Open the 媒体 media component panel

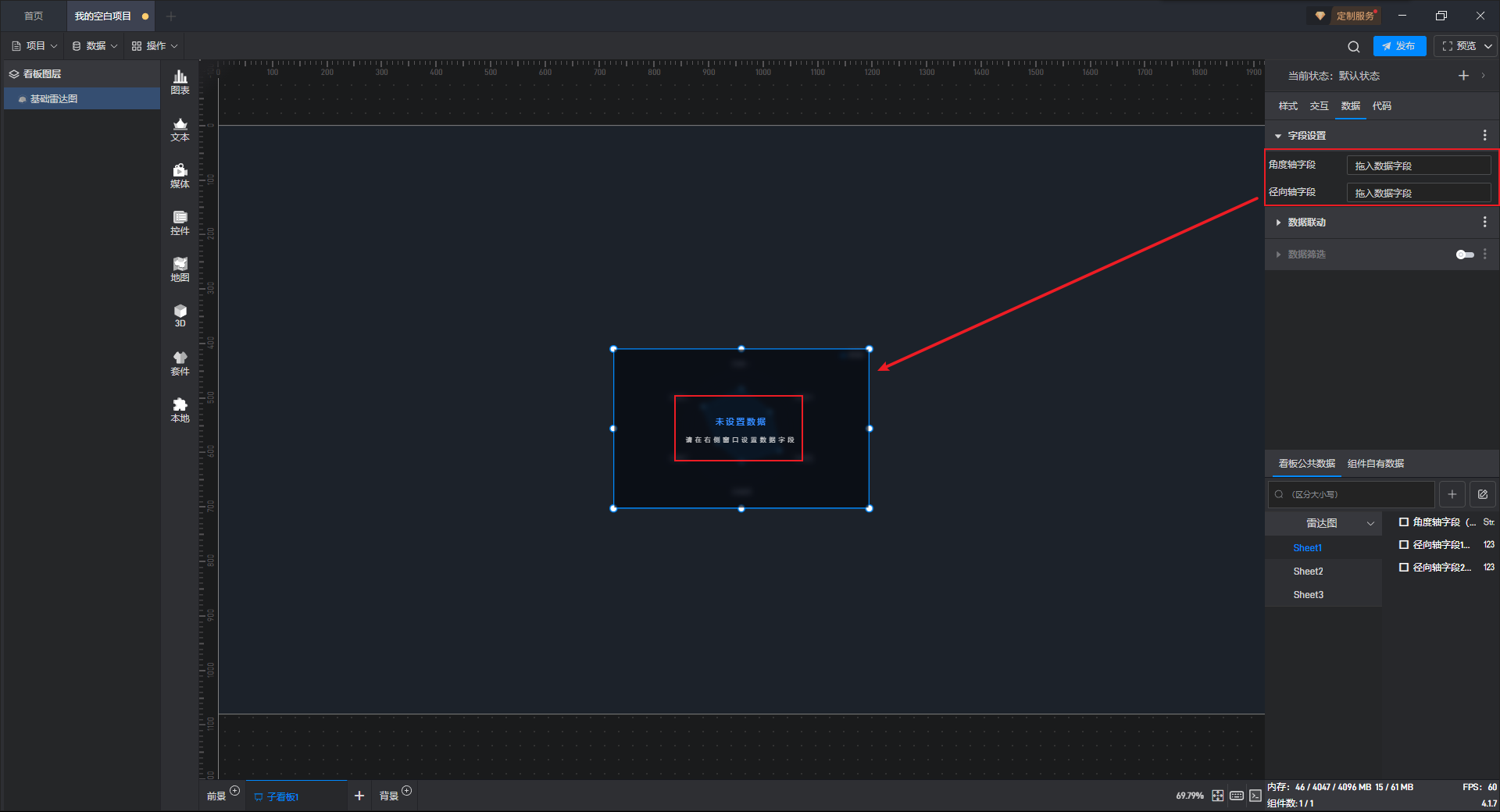coord(180,176)
